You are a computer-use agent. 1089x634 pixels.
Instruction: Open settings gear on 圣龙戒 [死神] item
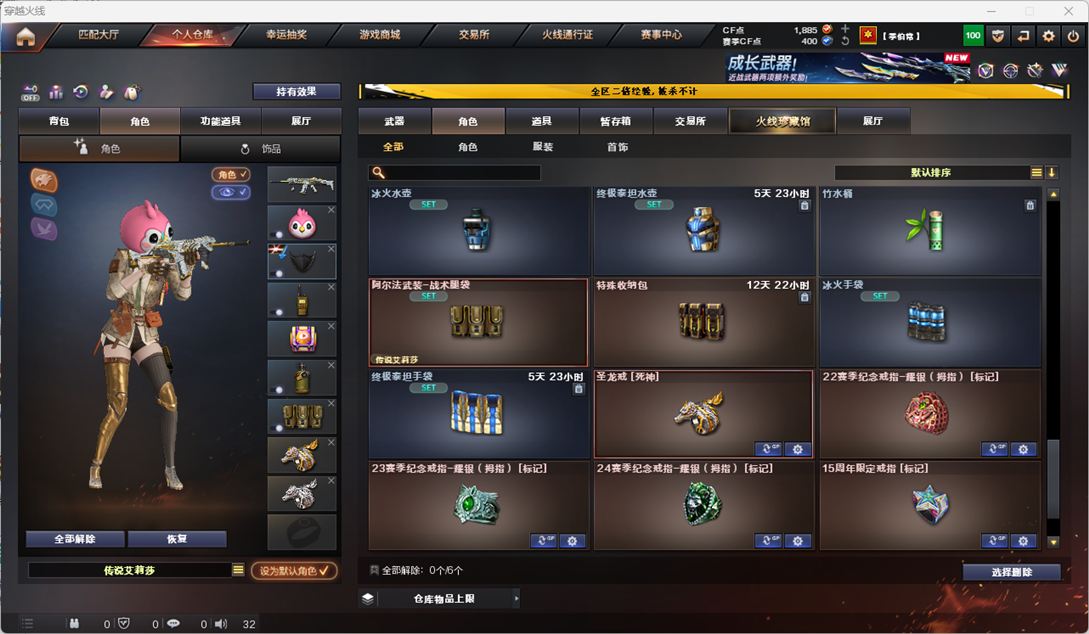[797, 449]
